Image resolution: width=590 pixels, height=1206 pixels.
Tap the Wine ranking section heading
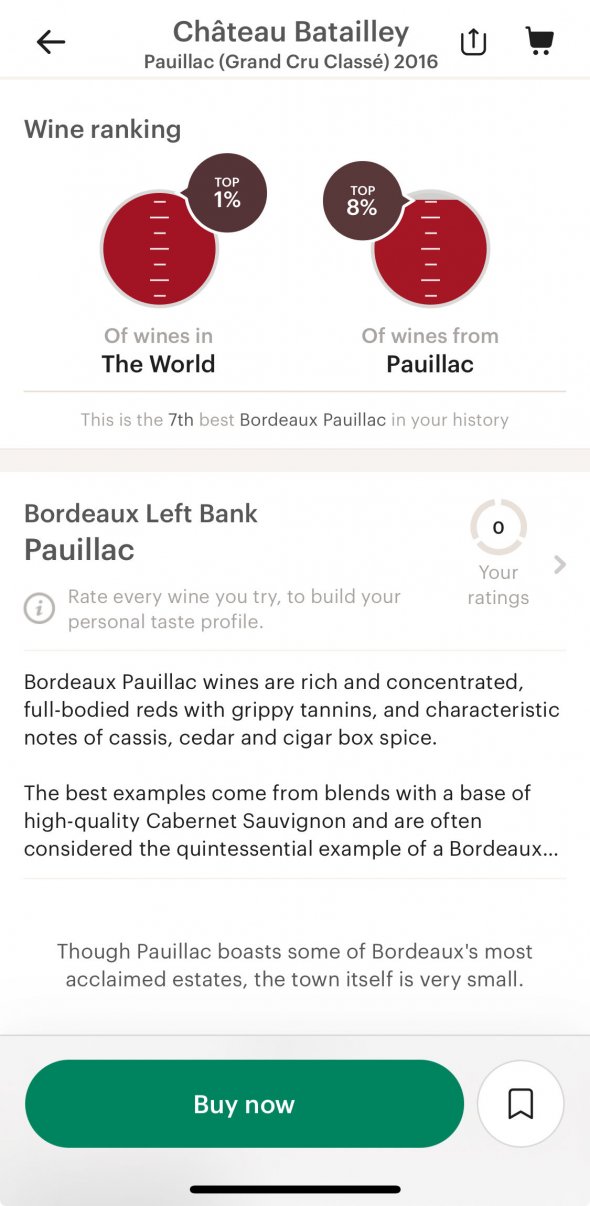(102, 129)
